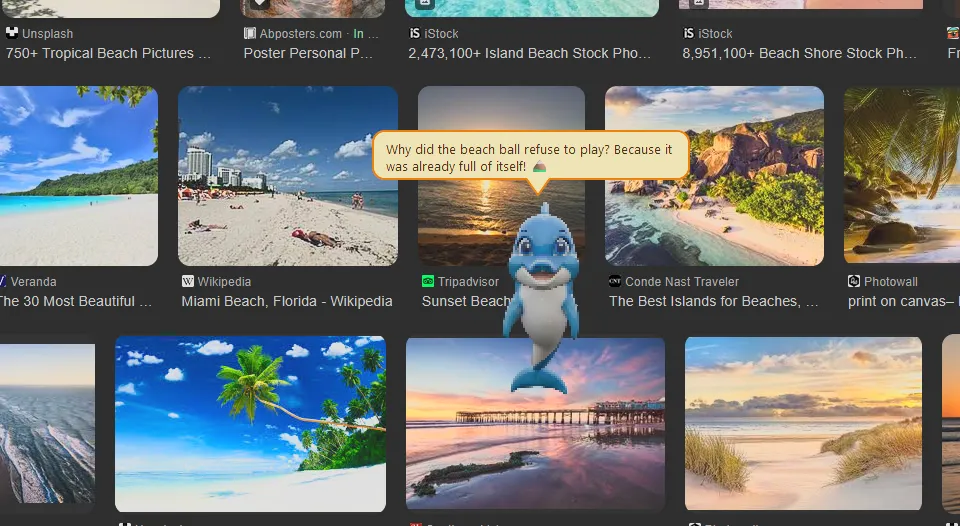The image size is (960, 526).
Task: Open 'The Best Islands for Beaches' title
Action: click(x=713, y=301)
